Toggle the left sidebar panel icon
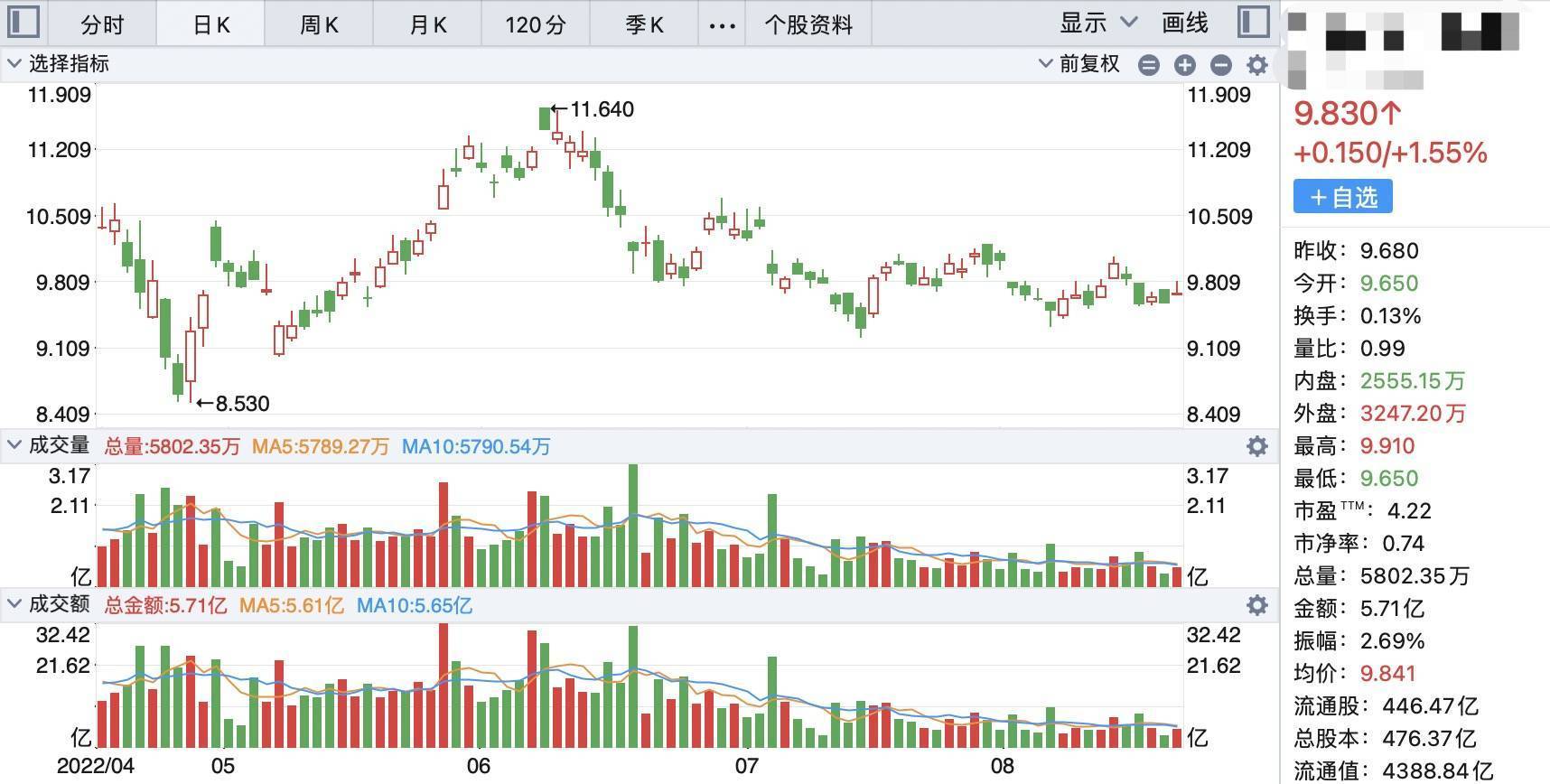Screen dimensions: 1550x784 [23, 22]
